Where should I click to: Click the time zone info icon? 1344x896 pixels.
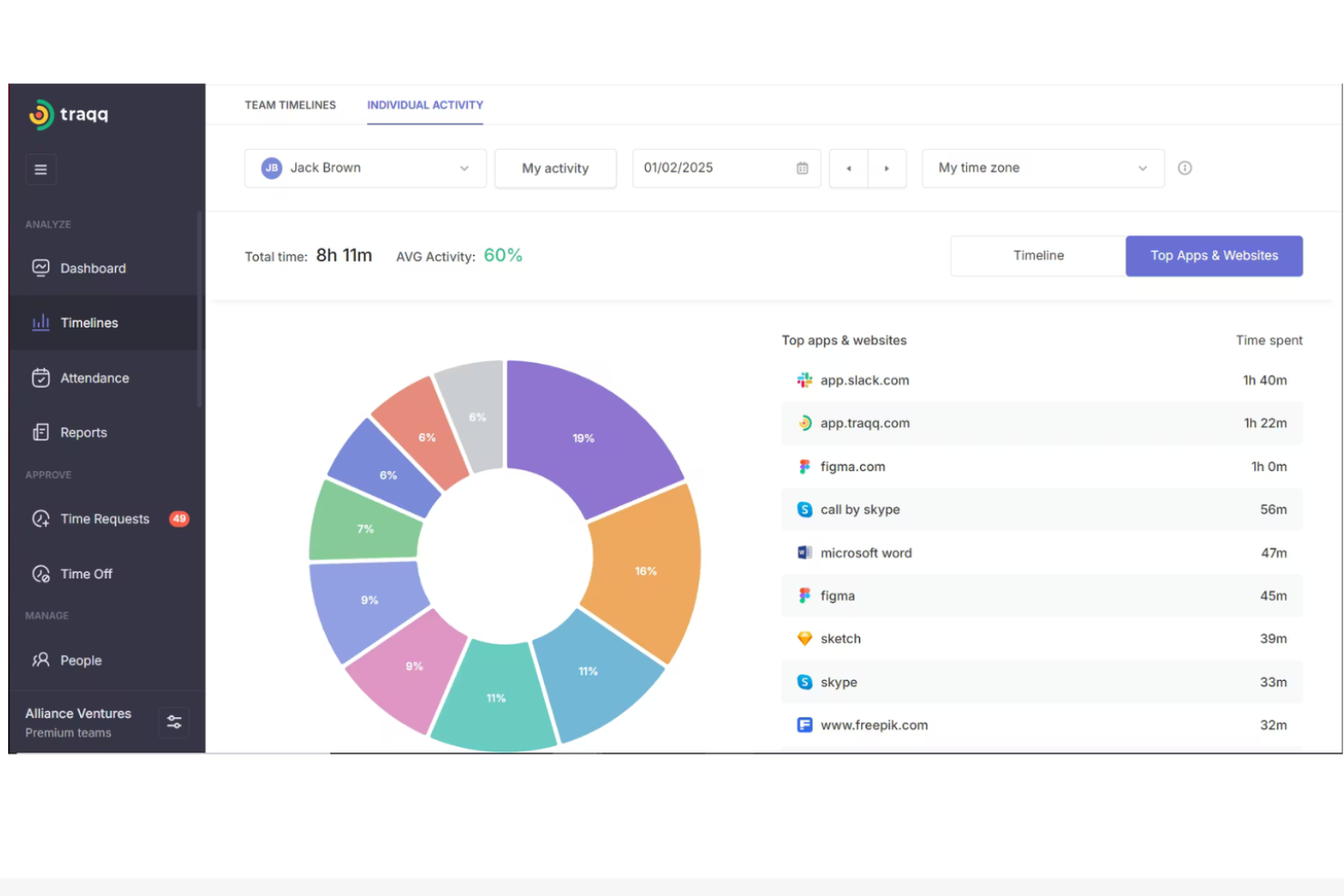click(x=1184, y=168)
